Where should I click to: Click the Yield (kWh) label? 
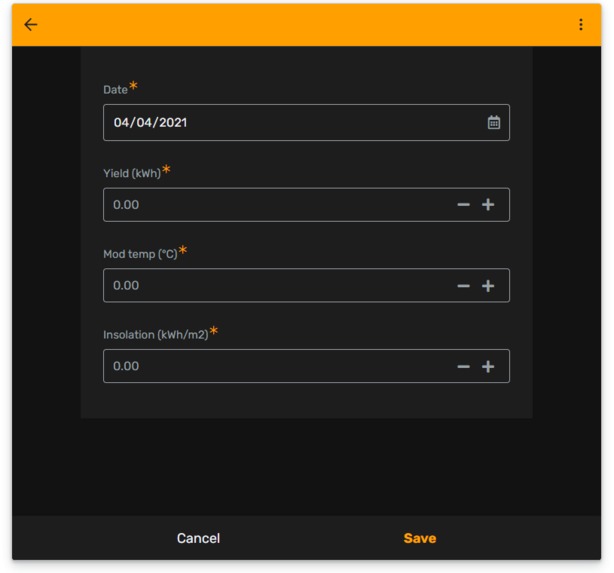coord(132,173)
